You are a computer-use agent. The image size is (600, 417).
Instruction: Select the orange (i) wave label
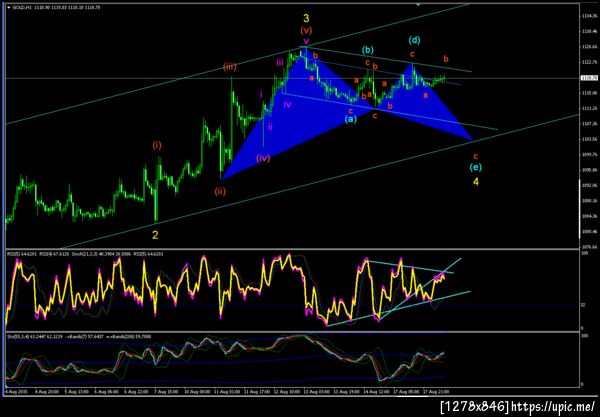(157, 145)
